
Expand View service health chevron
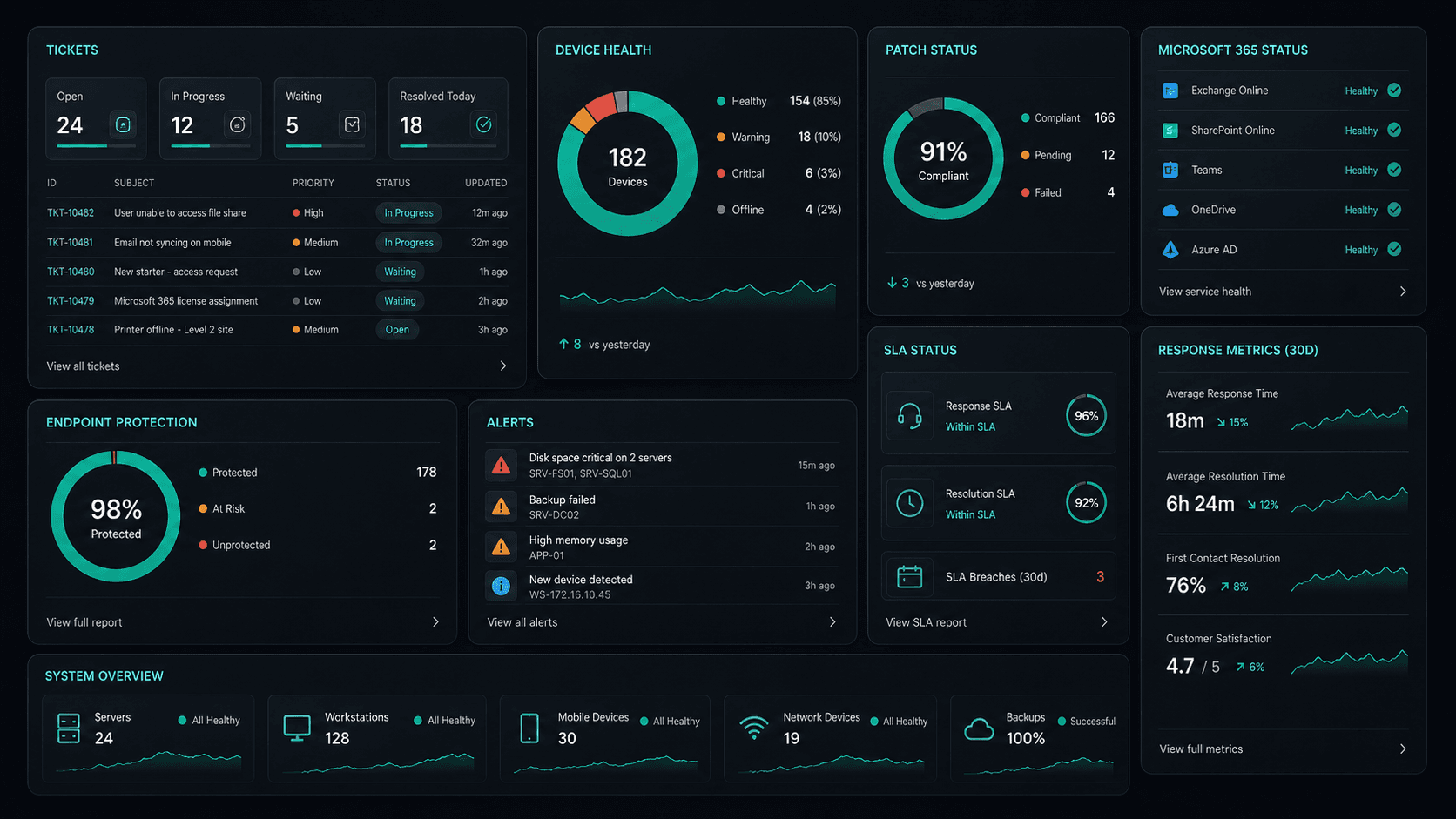[x=1403, y=292]
